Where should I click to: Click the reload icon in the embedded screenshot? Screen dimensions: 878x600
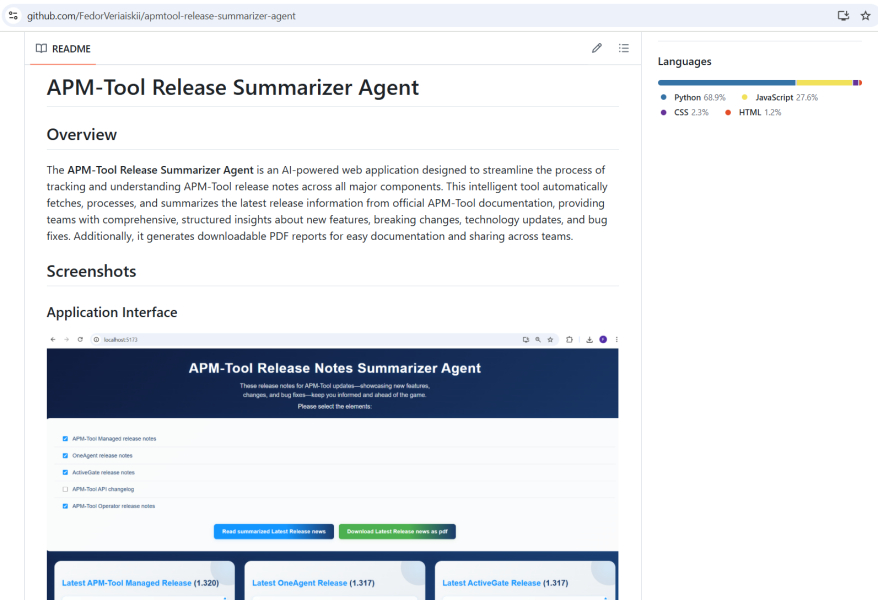pyautogui.click(x=80, y=340)
